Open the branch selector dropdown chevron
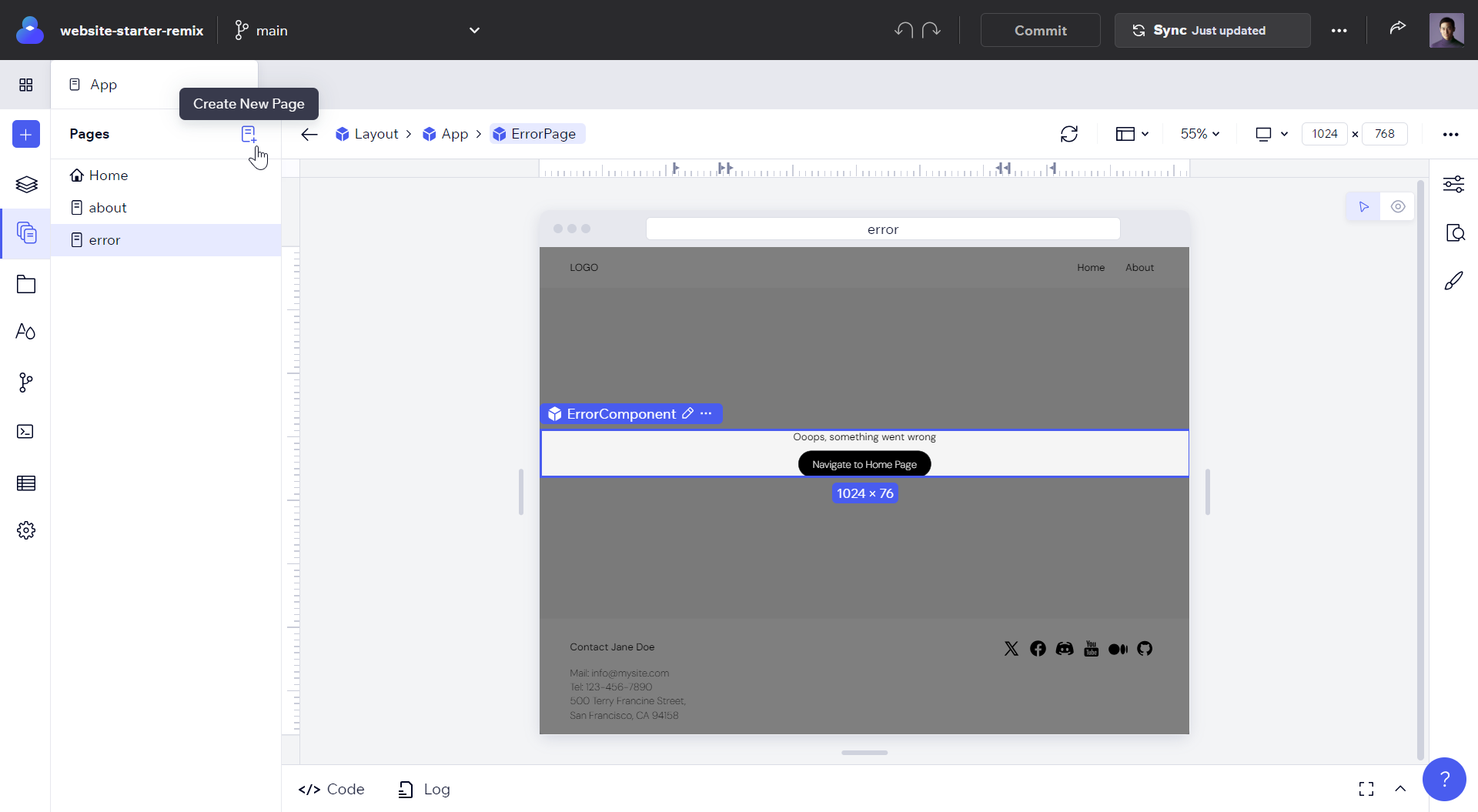Viewport: 1478px width, 812px height. [474, 30]
